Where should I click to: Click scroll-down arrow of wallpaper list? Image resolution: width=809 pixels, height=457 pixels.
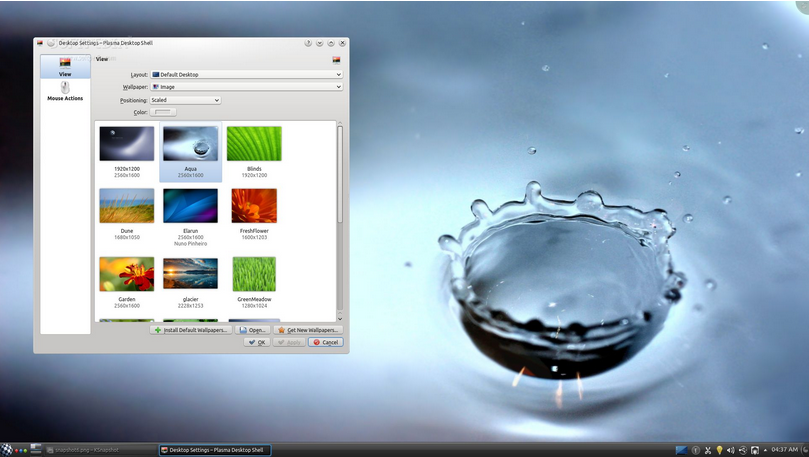(x=339, y=318)
